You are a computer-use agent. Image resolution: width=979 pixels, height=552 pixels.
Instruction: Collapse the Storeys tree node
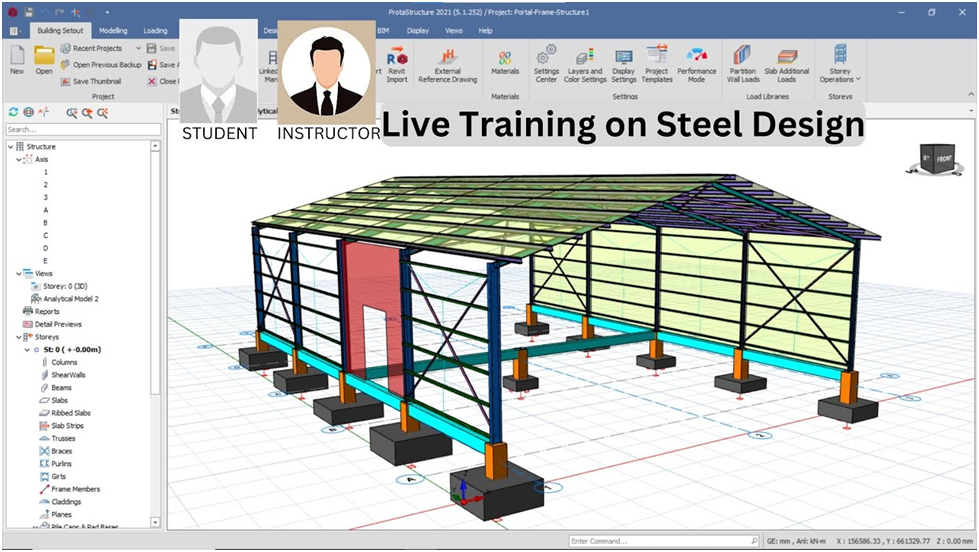(x=19, y=337)
